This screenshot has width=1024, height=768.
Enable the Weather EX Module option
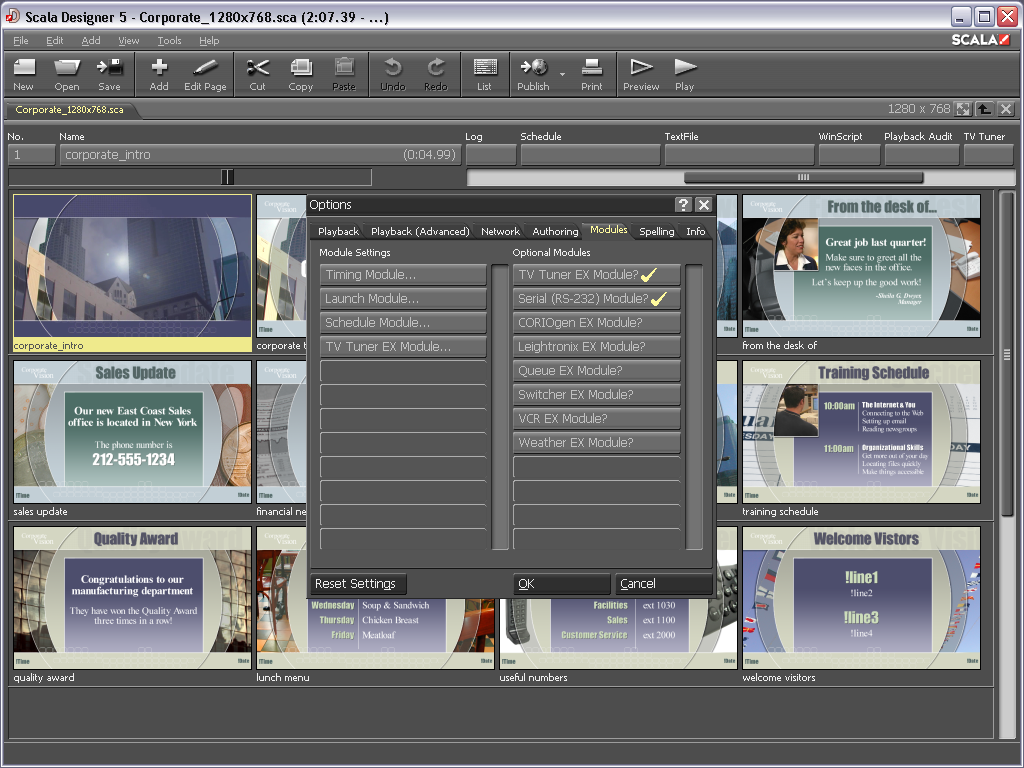coord(597,443)
